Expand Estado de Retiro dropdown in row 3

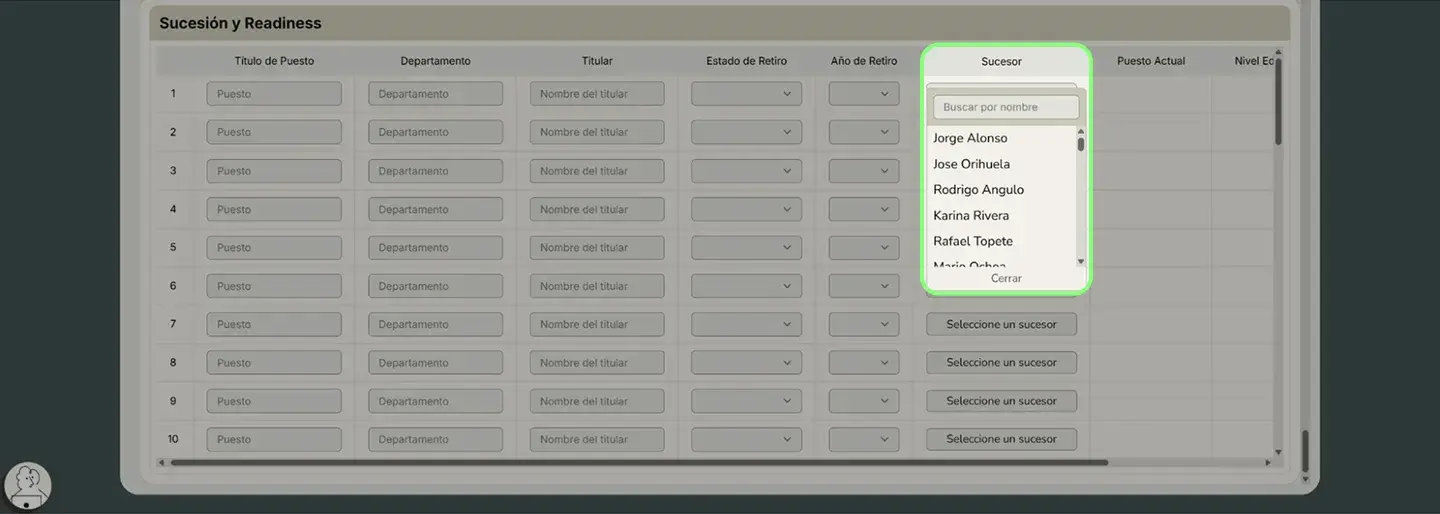pos(746,171)
